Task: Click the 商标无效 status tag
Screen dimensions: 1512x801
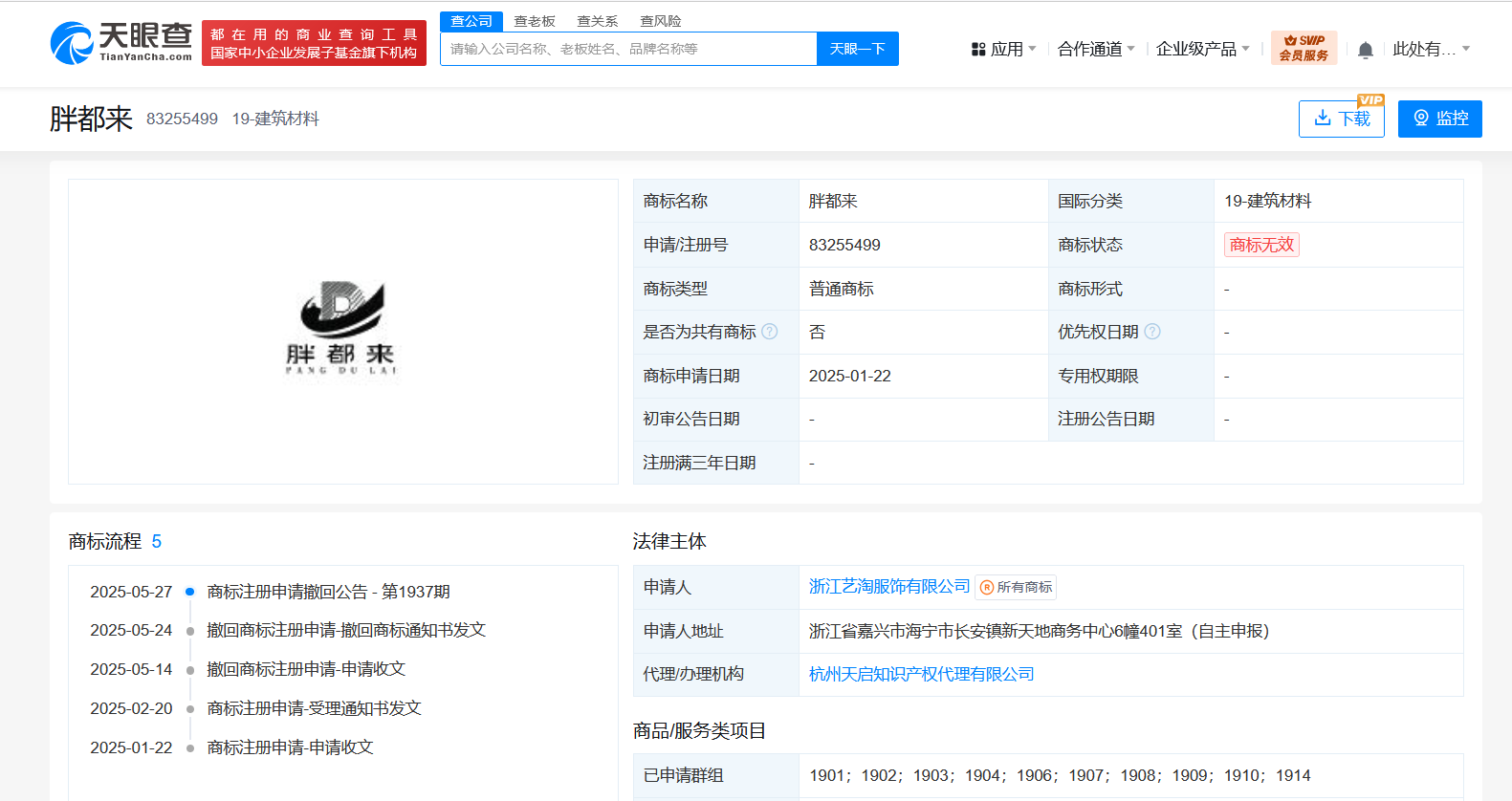Action: (x=1260, y=245)
